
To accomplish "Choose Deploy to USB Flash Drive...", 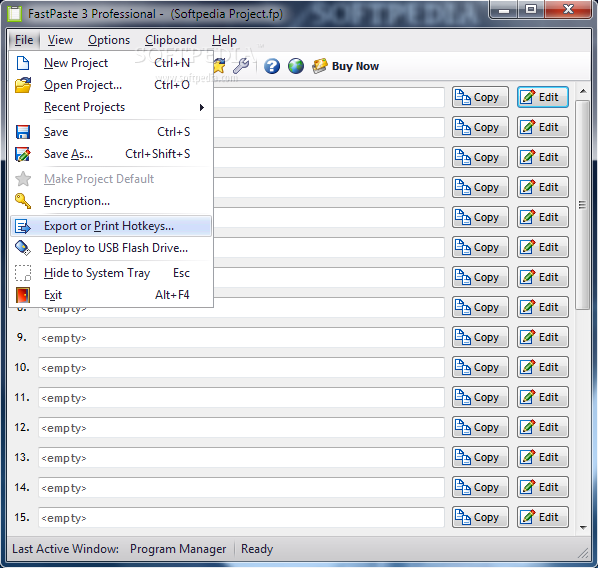I will point(111,248).
